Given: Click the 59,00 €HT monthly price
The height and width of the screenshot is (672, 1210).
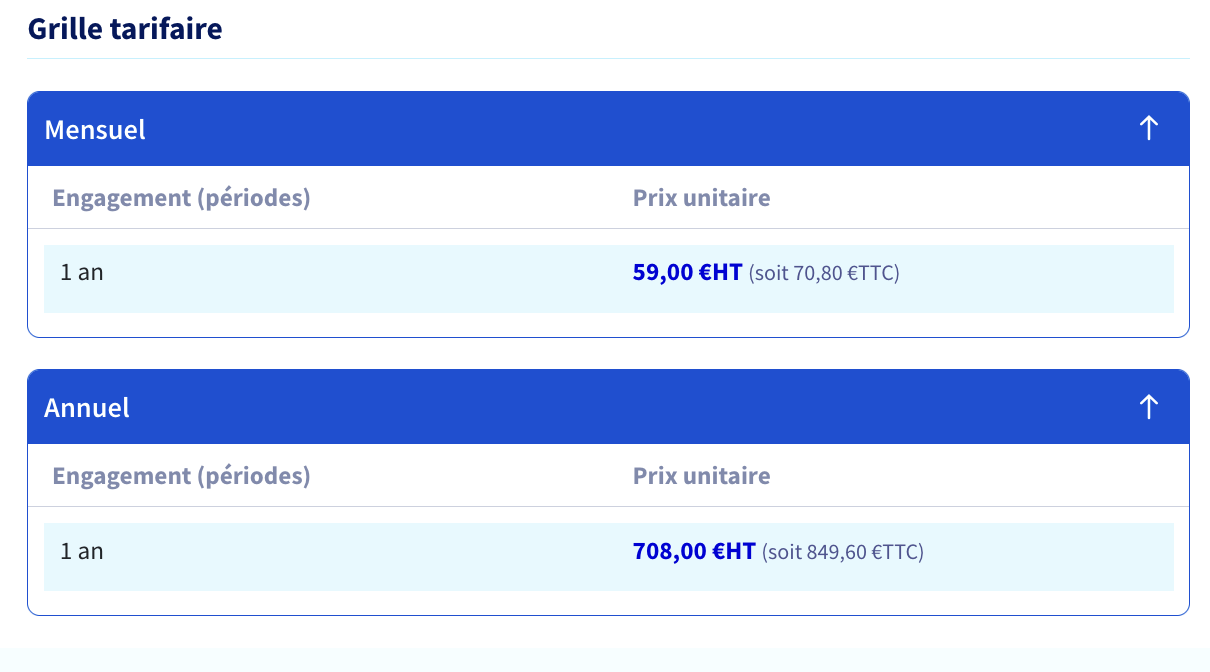Looking at the screenshot, I should [688, 272].
